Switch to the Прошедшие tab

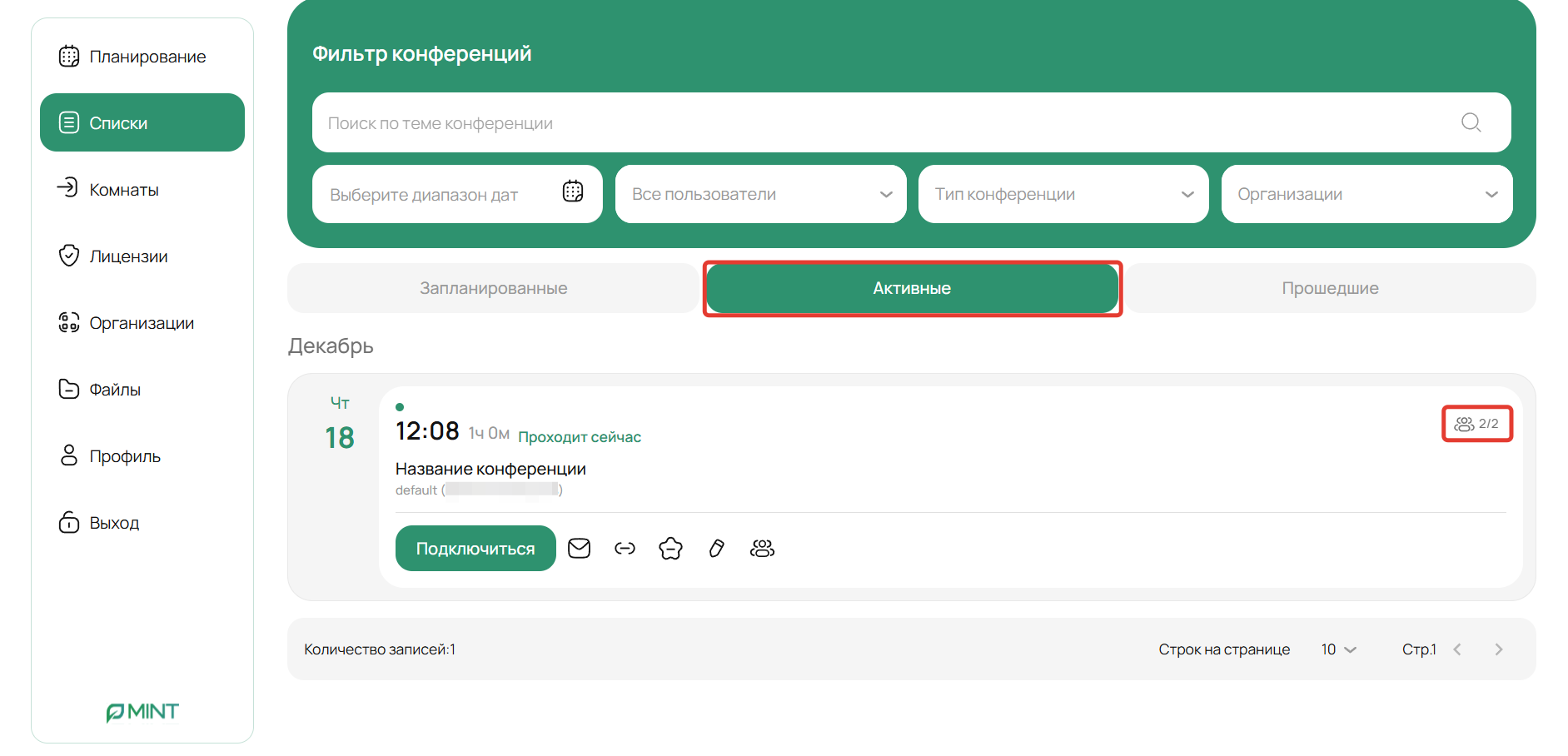tap(1330, 288)
